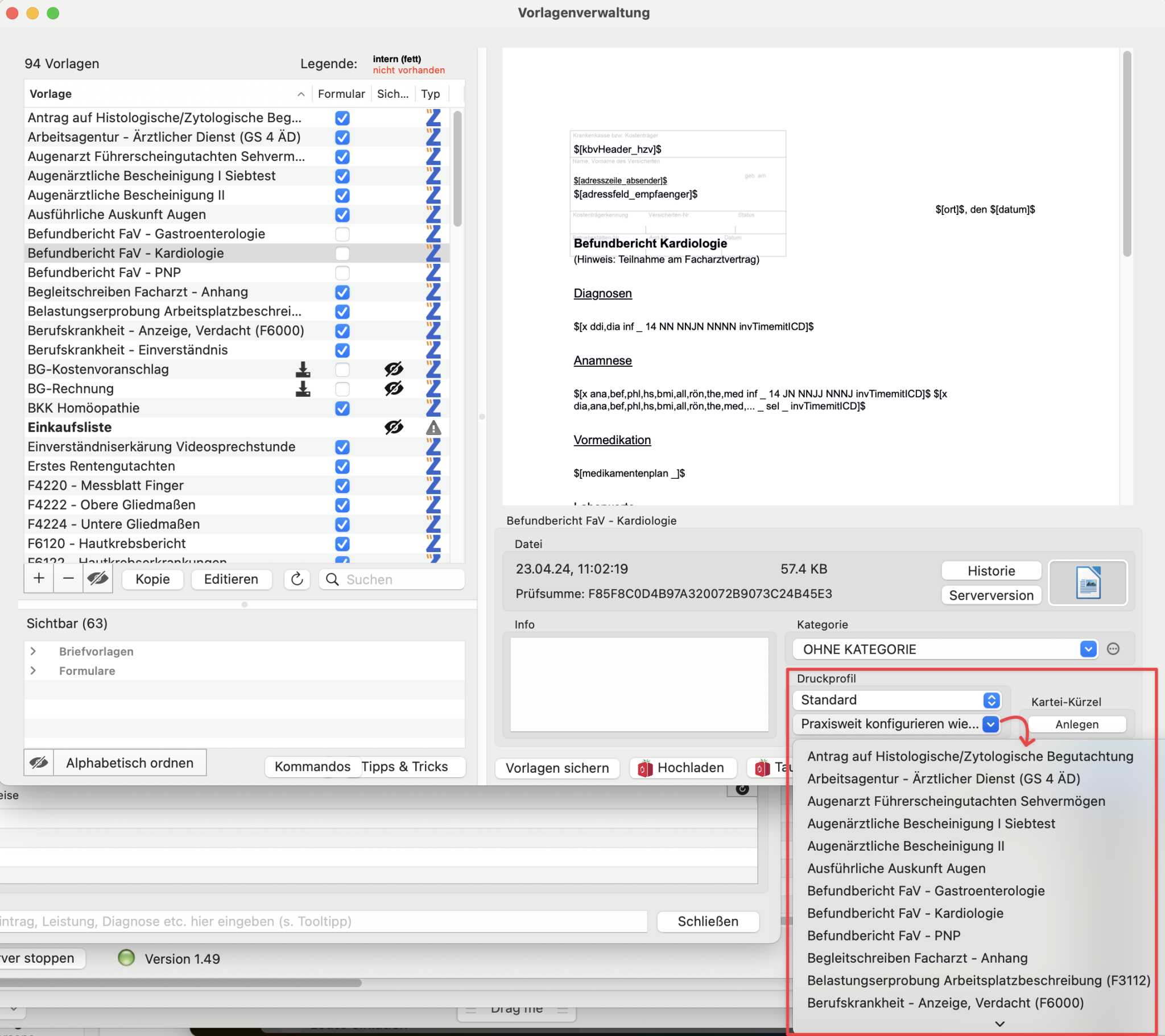Click the Z type icon on Berufskrankheit - Einverständnis row
Image resolution: width=1165 pixels, height=1036 pixels.
(433, 350)
